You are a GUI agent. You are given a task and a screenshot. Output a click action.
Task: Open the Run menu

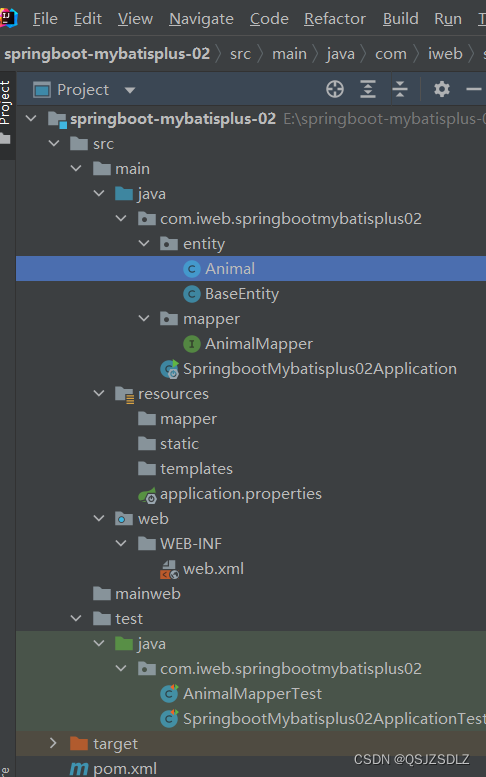[448, 19]
